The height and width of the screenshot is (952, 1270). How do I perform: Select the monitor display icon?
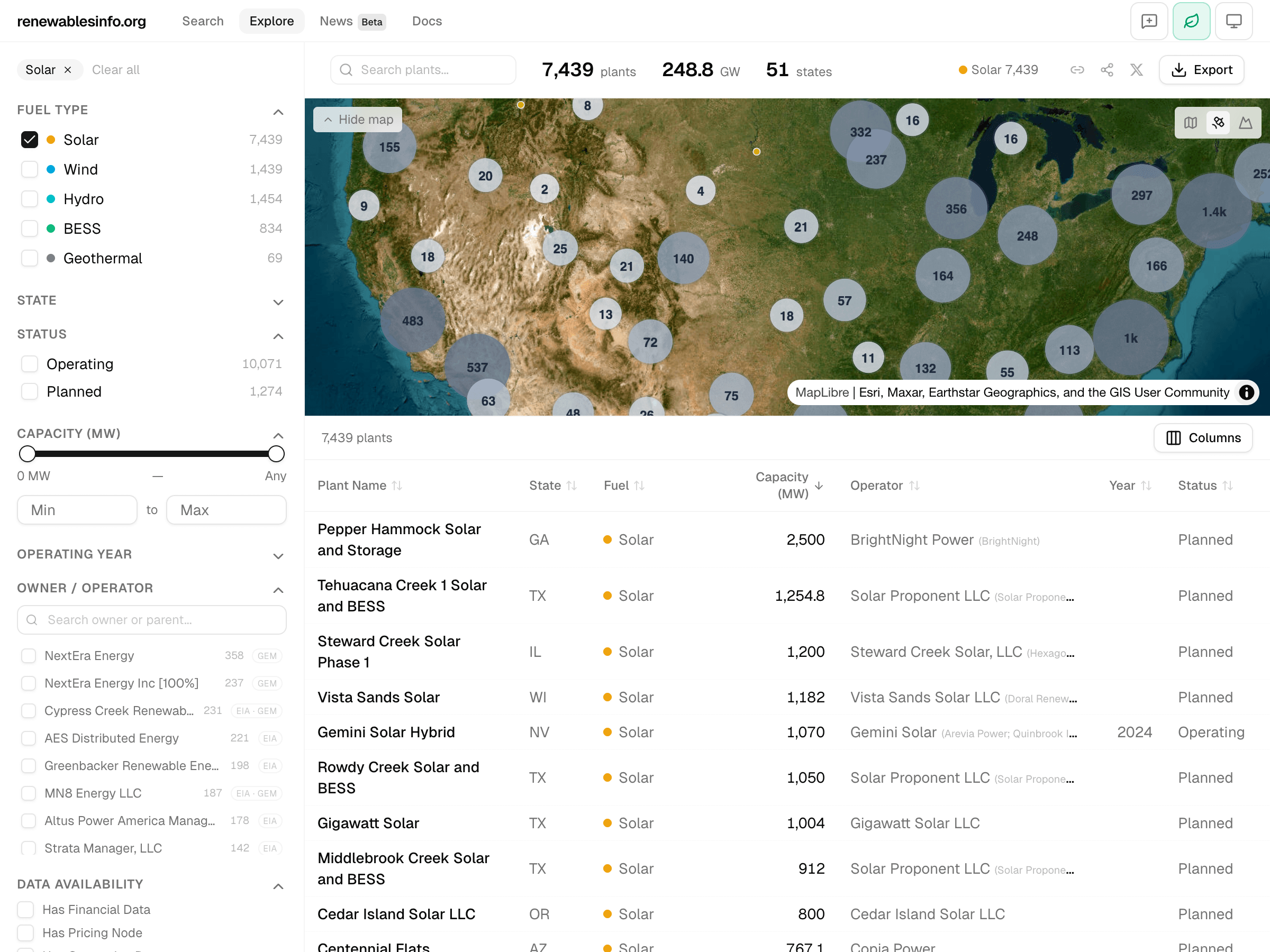(x=1234, y=21)
